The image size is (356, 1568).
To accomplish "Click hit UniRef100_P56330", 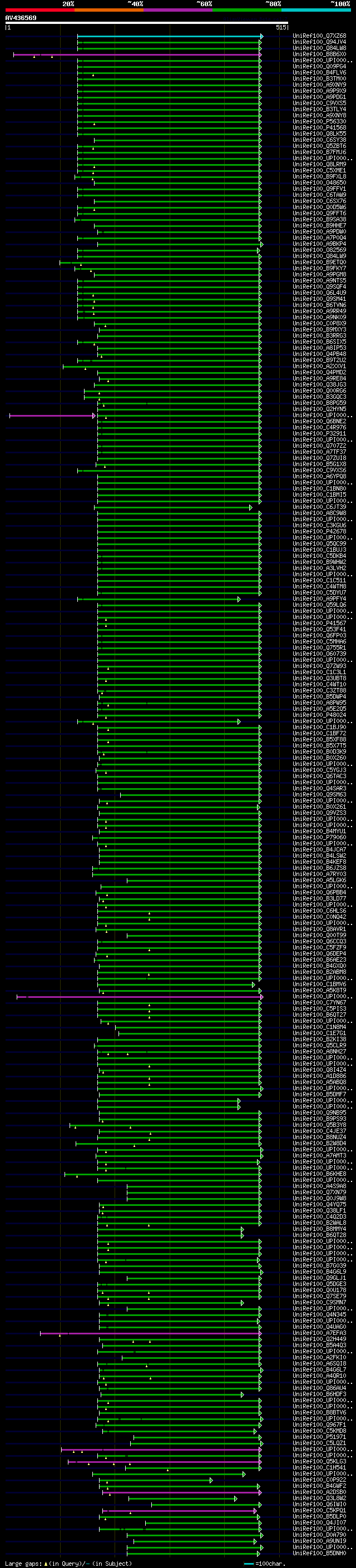I will click(x=319, y=122).
